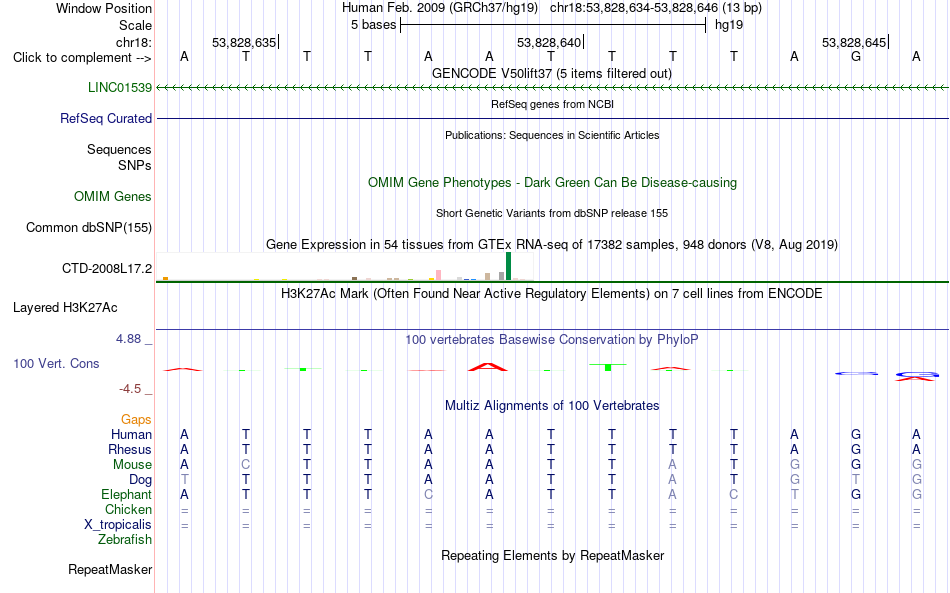Click the pink GTEx expression bar
This screenshot has width=950, height=593.
(438, 275)
